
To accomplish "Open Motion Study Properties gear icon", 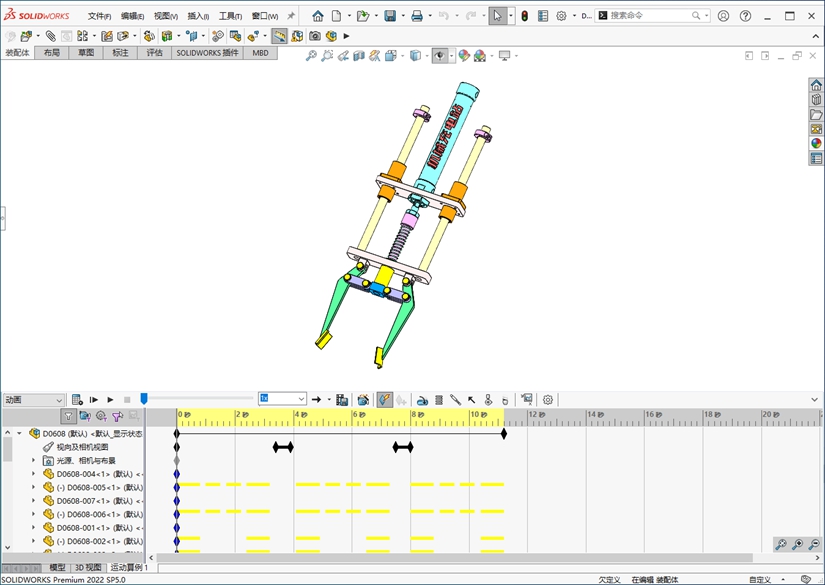I will click(547, 399).
